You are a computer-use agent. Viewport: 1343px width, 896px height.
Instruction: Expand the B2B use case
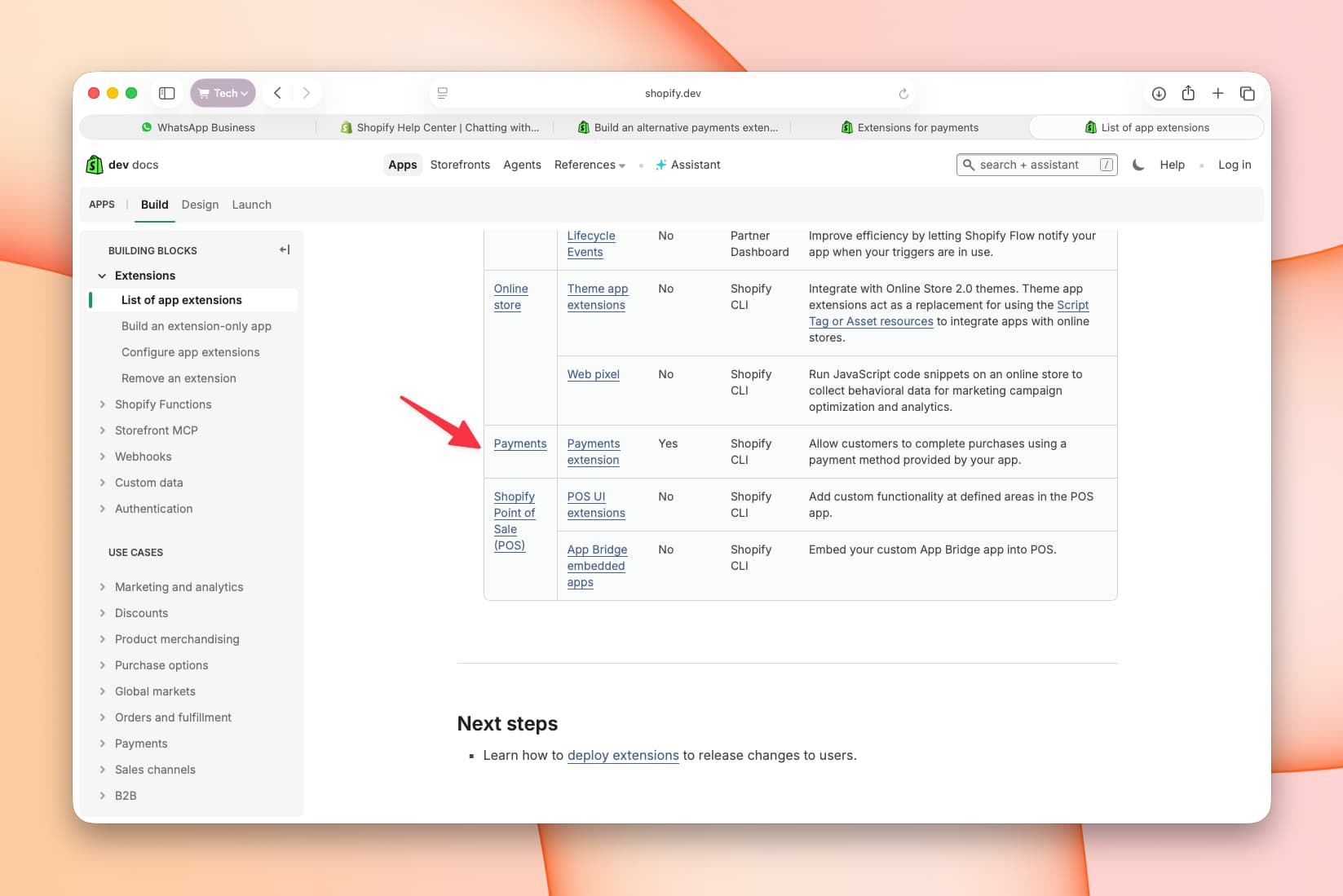pos(102,796)
